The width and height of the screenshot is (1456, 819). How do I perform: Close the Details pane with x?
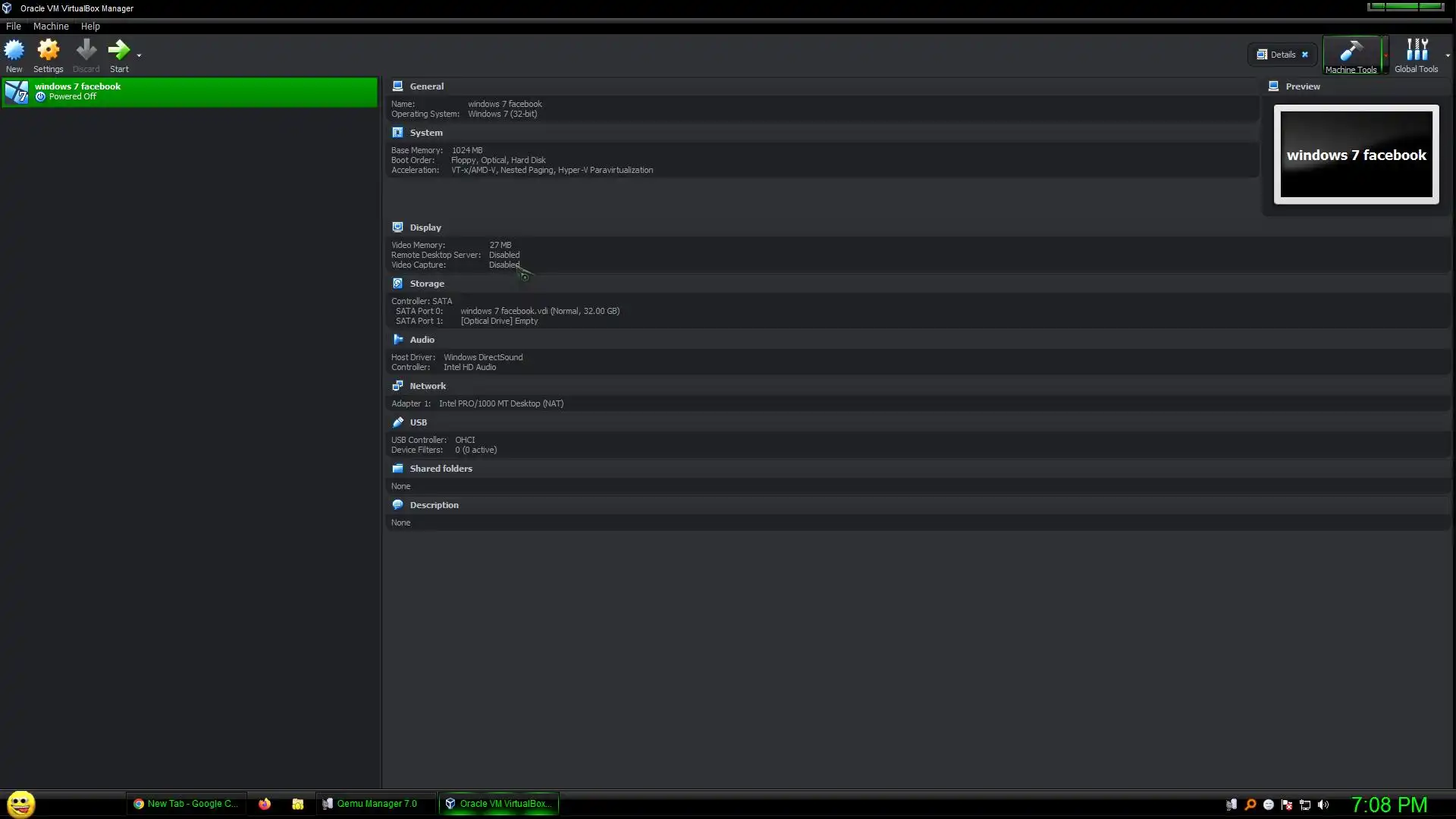pyautogui.click(x=1305, y=55)
